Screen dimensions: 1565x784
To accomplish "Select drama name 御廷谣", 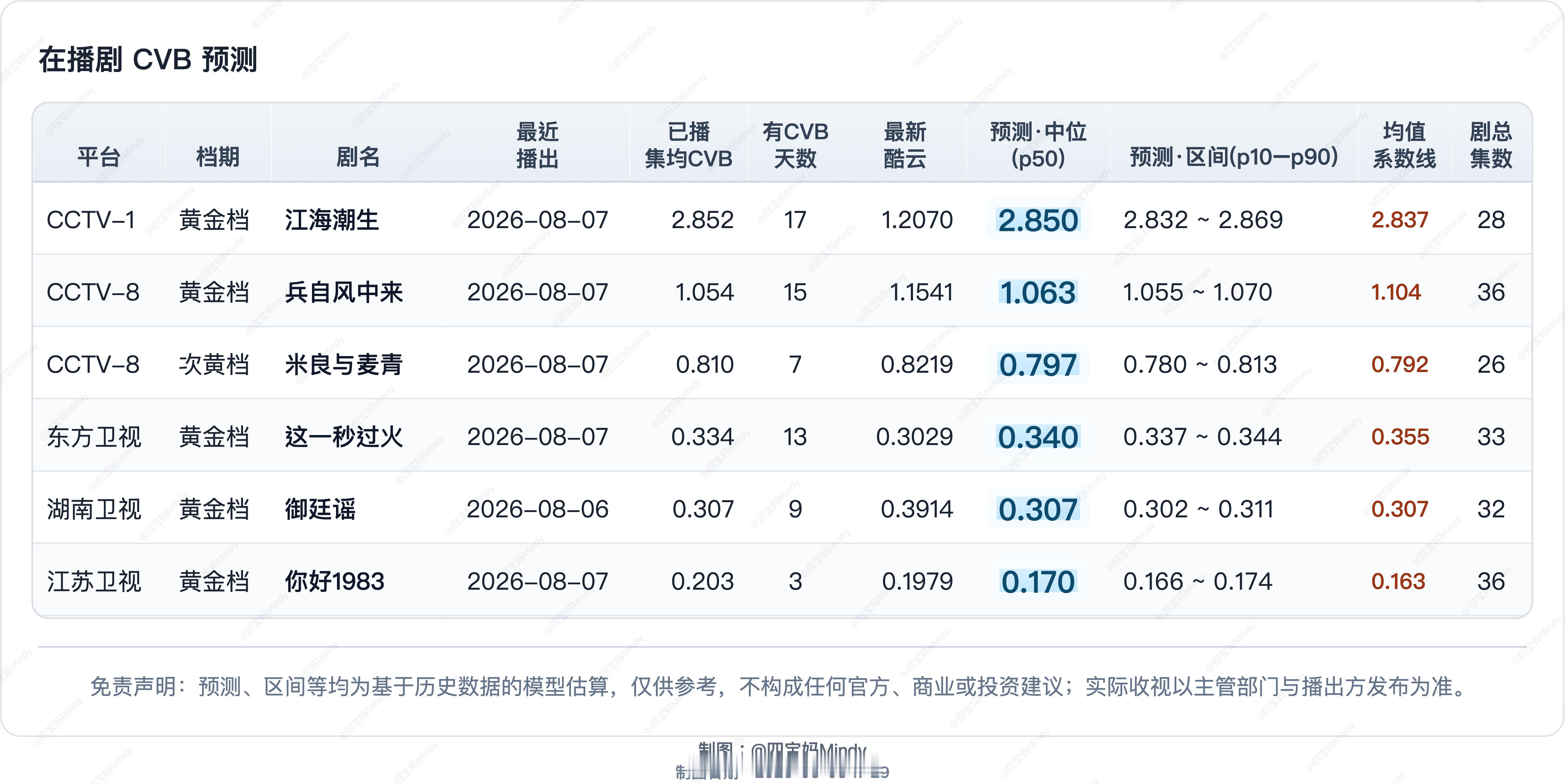I will pyautogui.click(x=320, y=509).
